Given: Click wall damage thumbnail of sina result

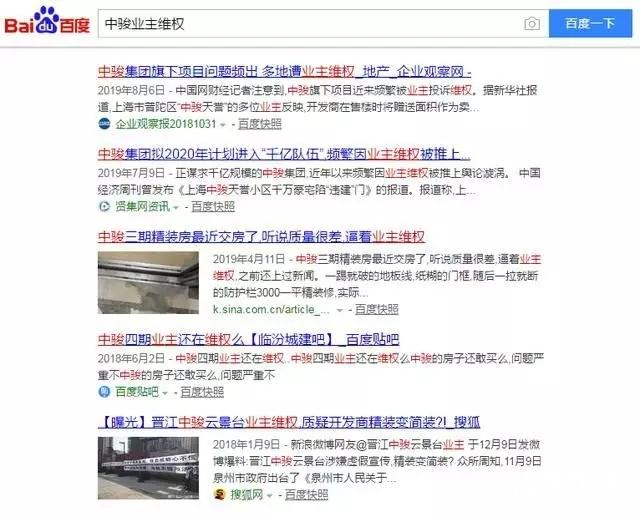Looking at the screenshot, I should (148, 282).
